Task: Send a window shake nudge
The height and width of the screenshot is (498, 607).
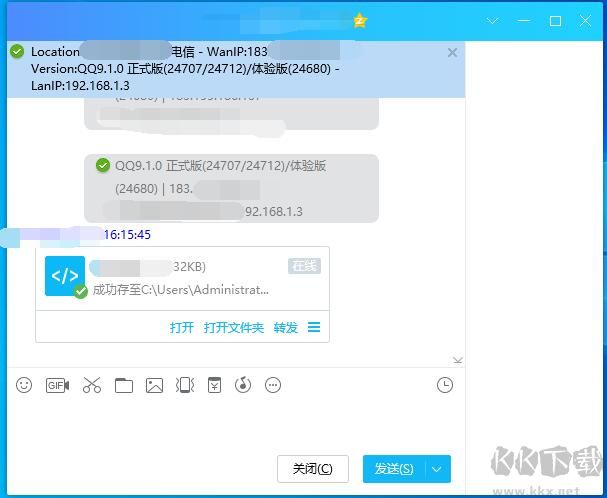Action: [185, 385]
